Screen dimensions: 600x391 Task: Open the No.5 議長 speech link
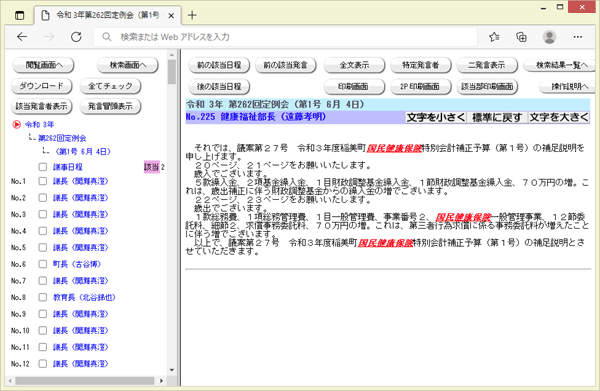click(x=80, y=248)
